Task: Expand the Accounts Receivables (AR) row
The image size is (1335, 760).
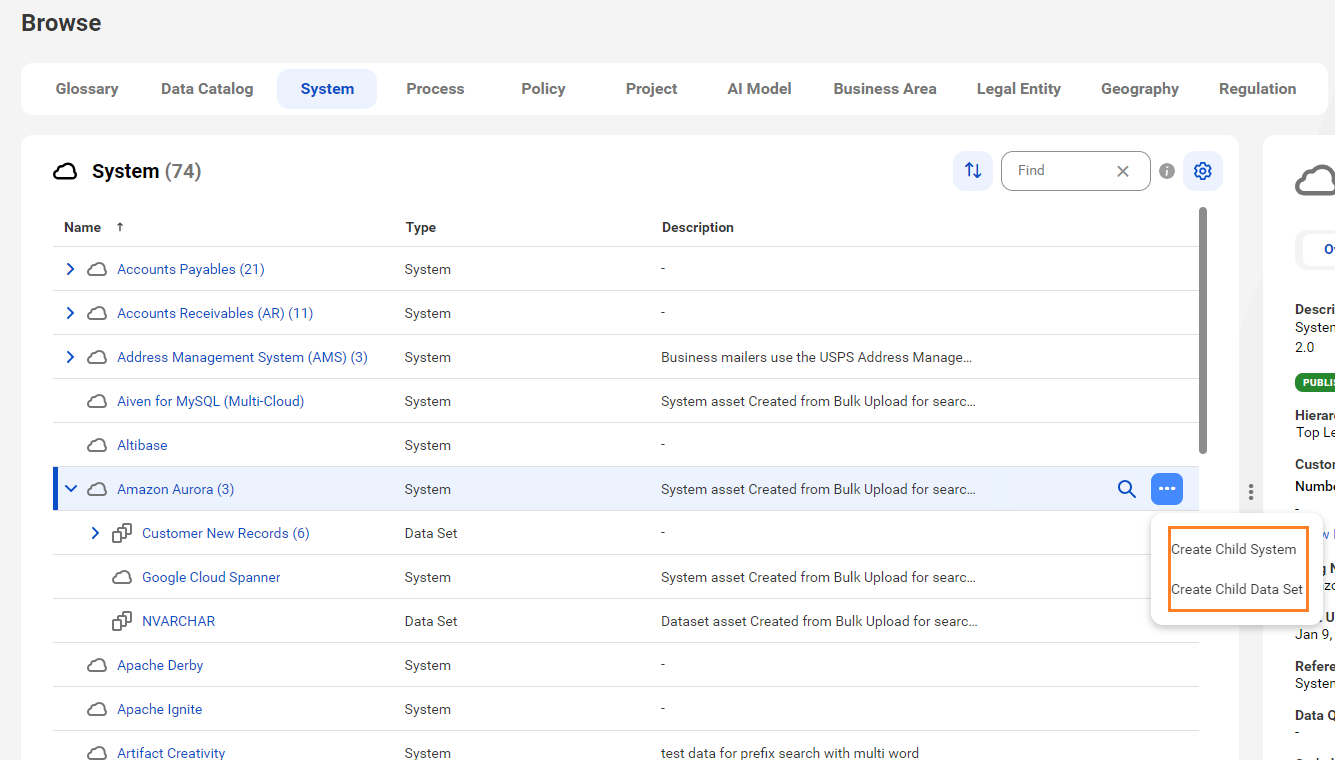Action: (x=70, y=313)
